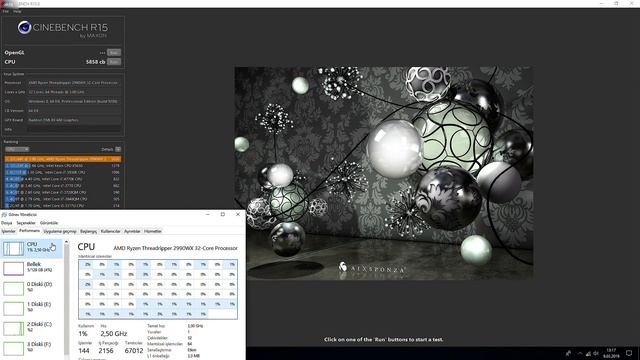Click the 67012 handles value
640x360 pixels.
134,351
